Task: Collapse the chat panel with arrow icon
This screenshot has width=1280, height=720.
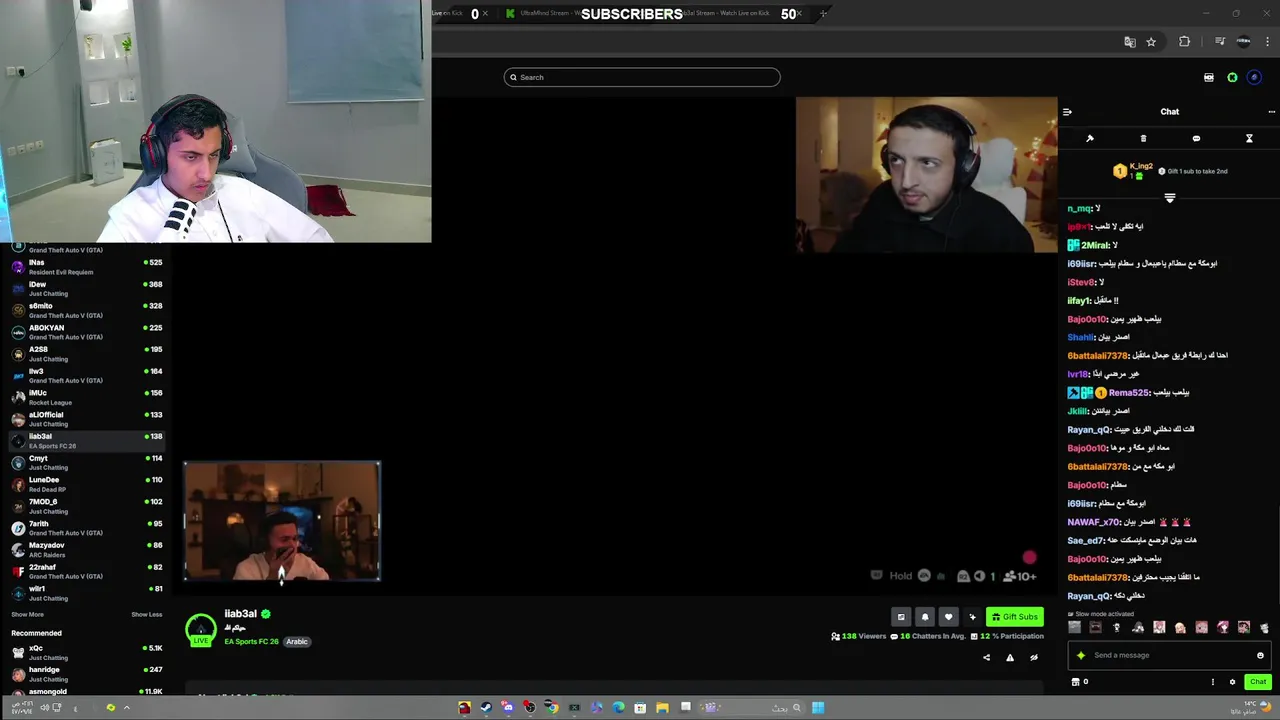Action: (1067, 112)
